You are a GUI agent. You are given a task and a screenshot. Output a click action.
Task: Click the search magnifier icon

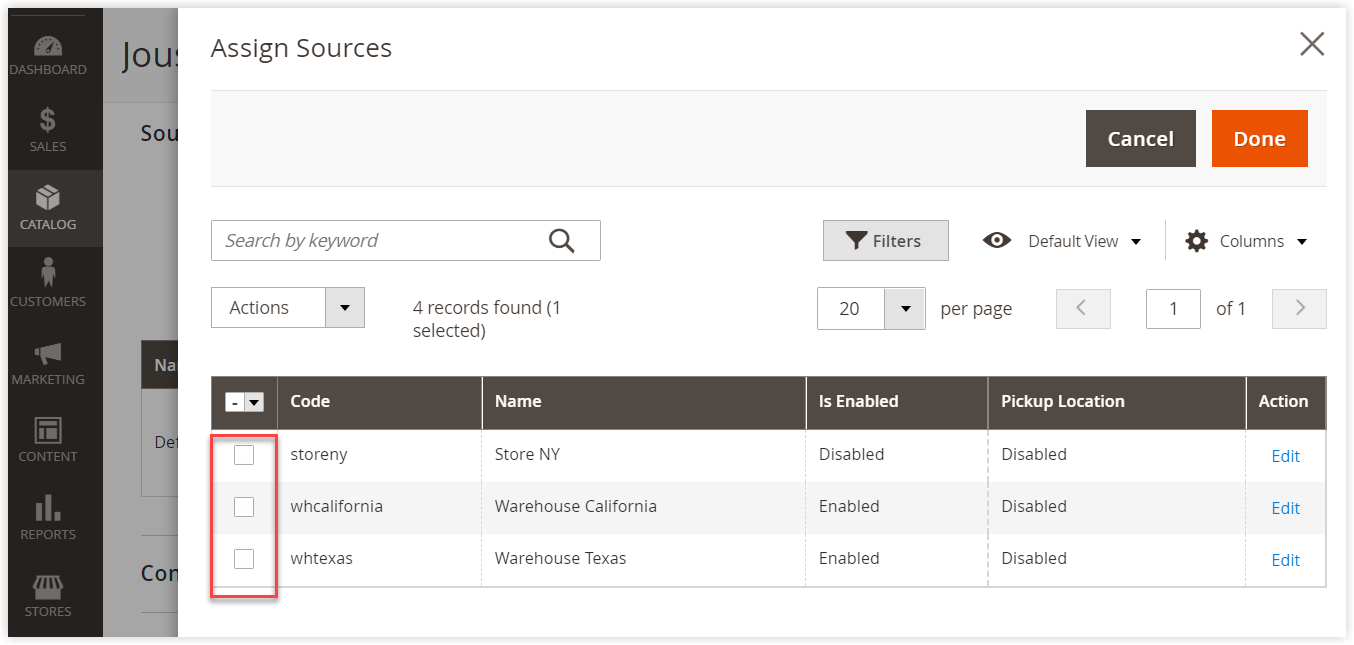point(561,240)
